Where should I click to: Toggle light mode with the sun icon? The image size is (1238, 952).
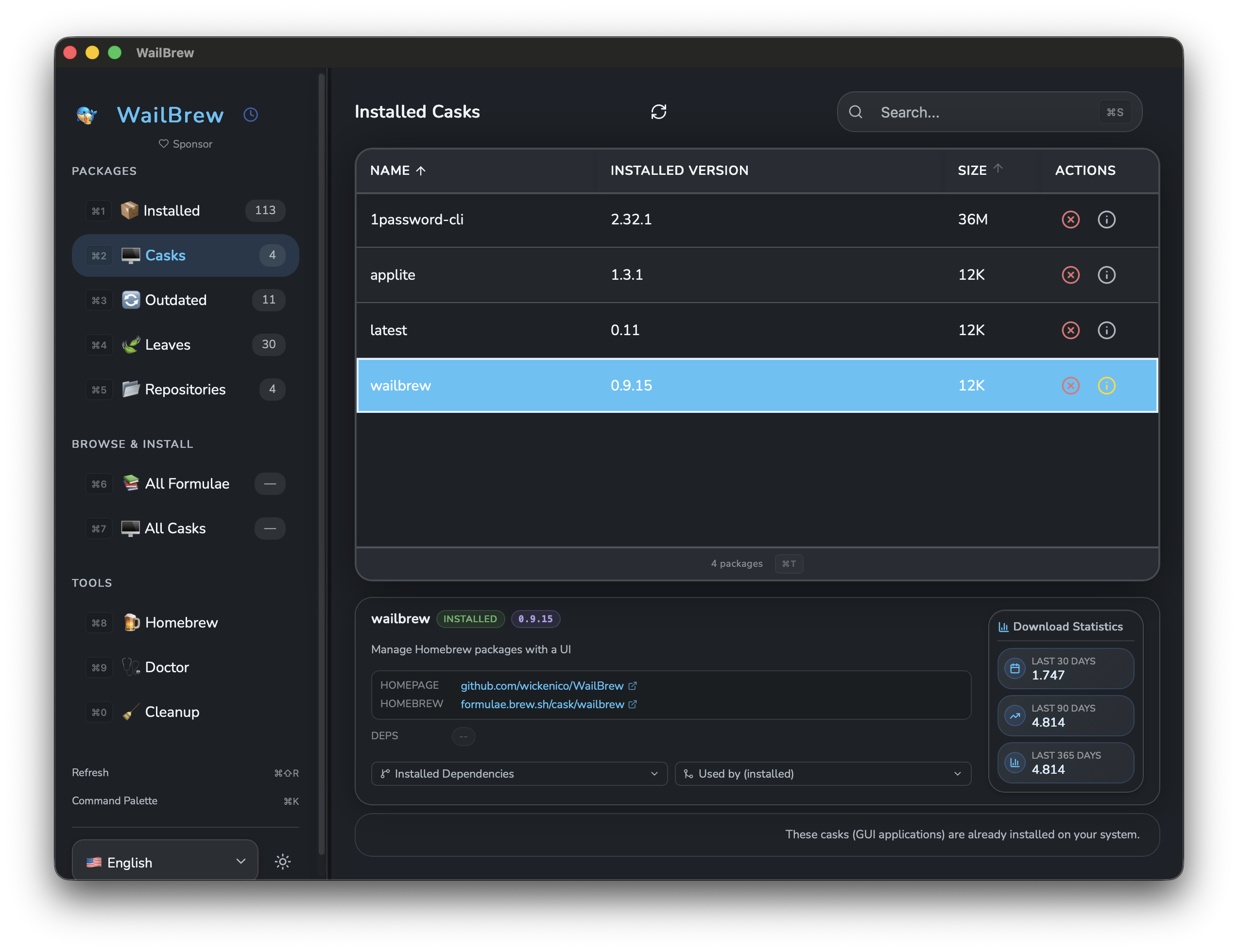pyautogui.click(x=282, y=861)
